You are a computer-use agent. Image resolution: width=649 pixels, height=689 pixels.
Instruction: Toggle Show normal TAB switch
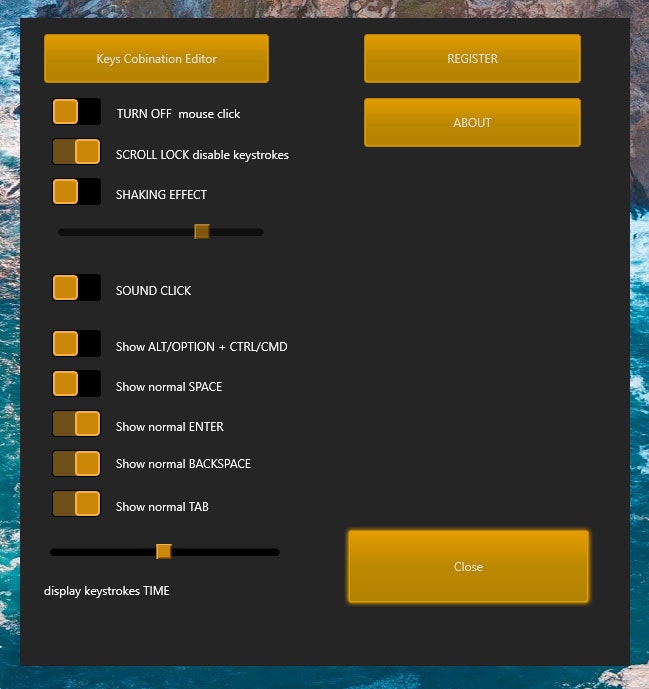[76, 504]
